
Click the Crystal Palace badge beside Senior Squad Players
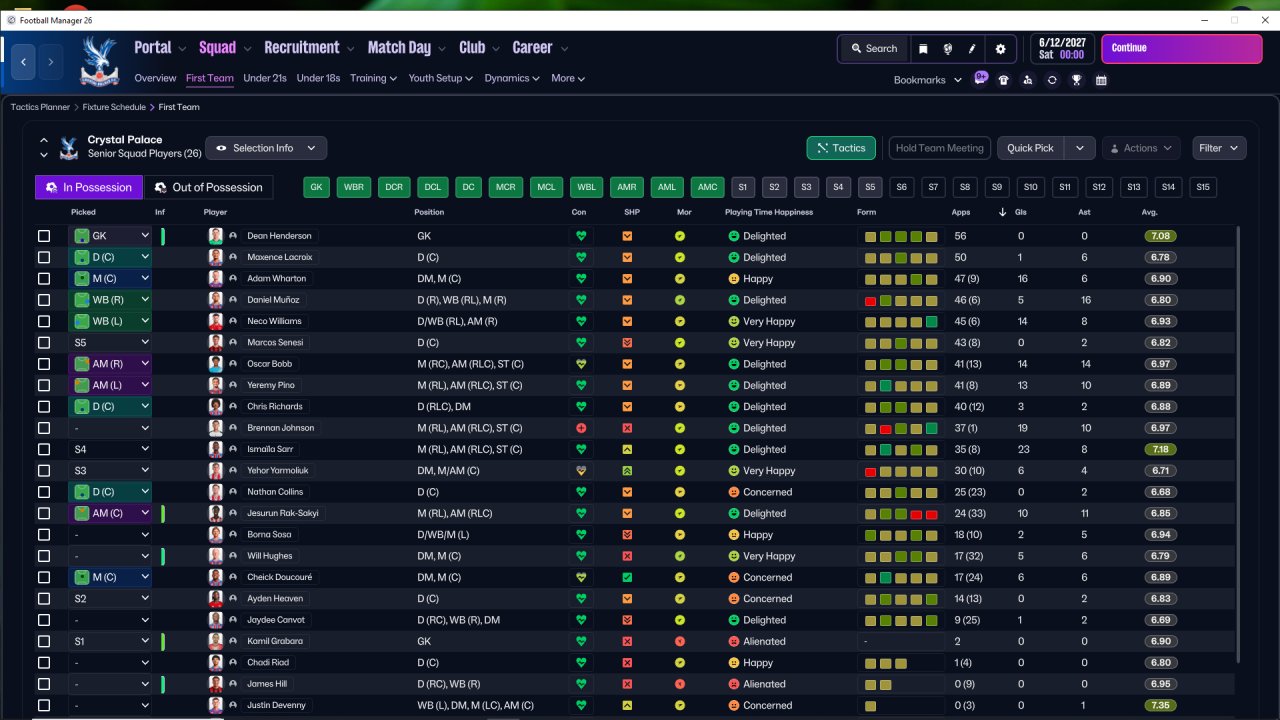pyautogui.click(x=69, y=148)
